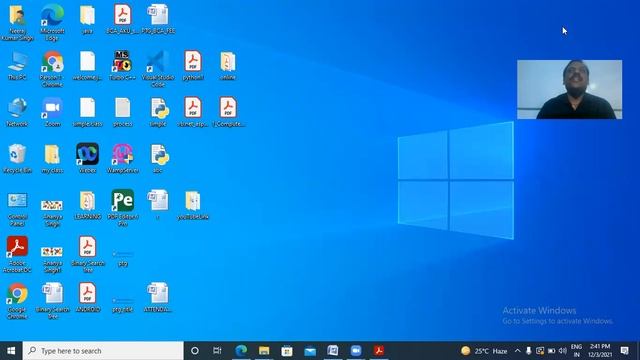Image resolution: width=640 pixels, height=360 pixels.
Task: Select the Binary Search Tree PDF file
Action: pos(87,254)
